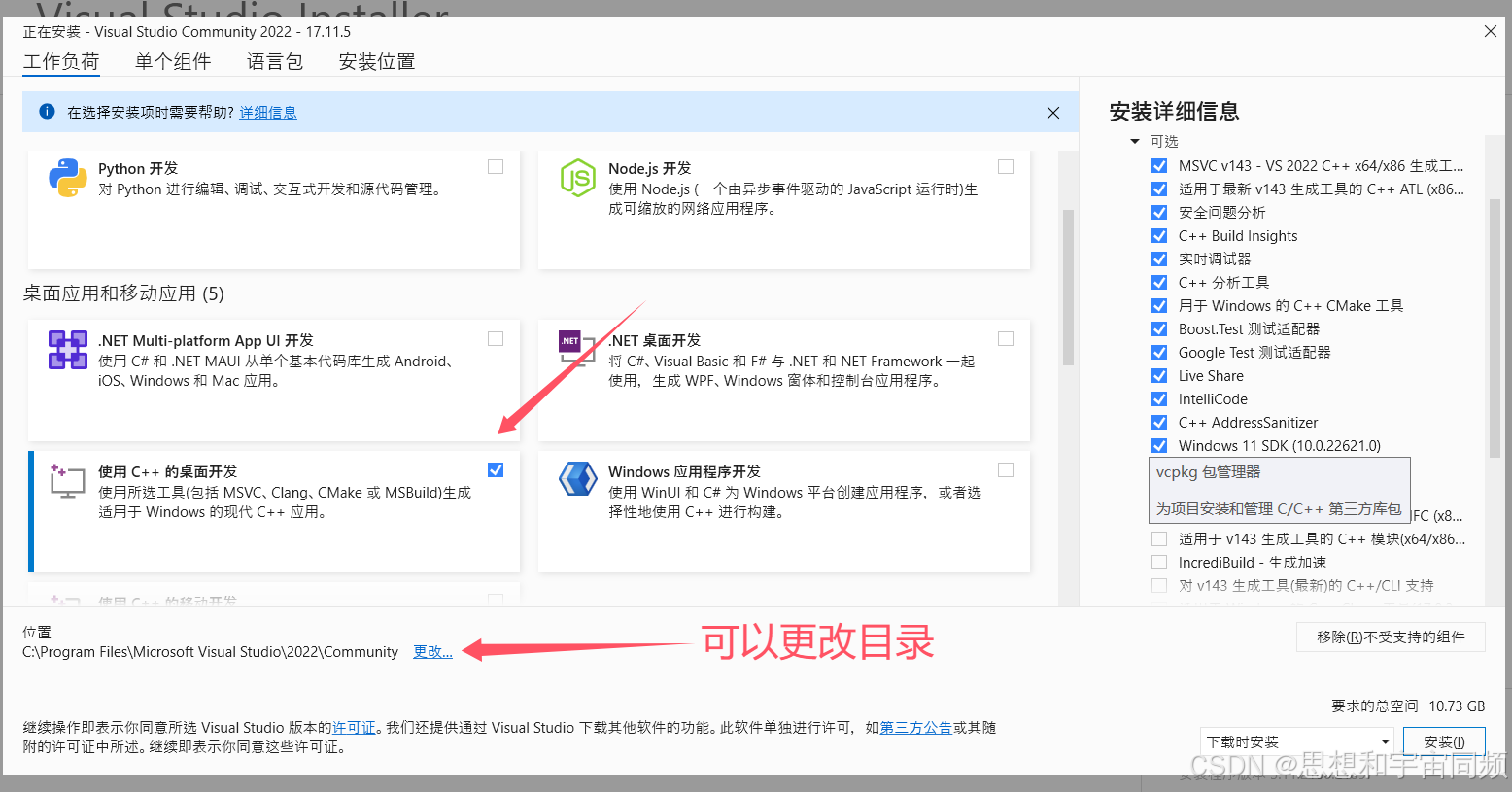Select the 10.73 GB total space value
The height and width of the screenshot is (792, 1512).
(1457, 706)
